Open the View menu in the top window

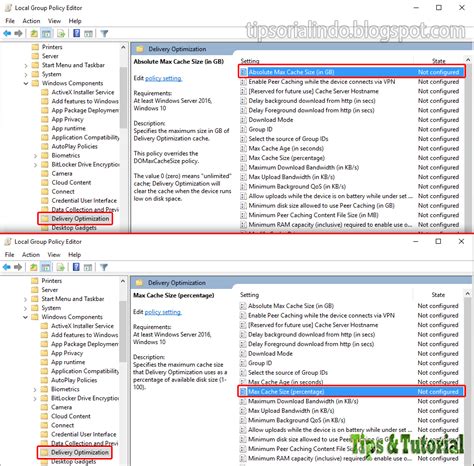coord(54,21)
